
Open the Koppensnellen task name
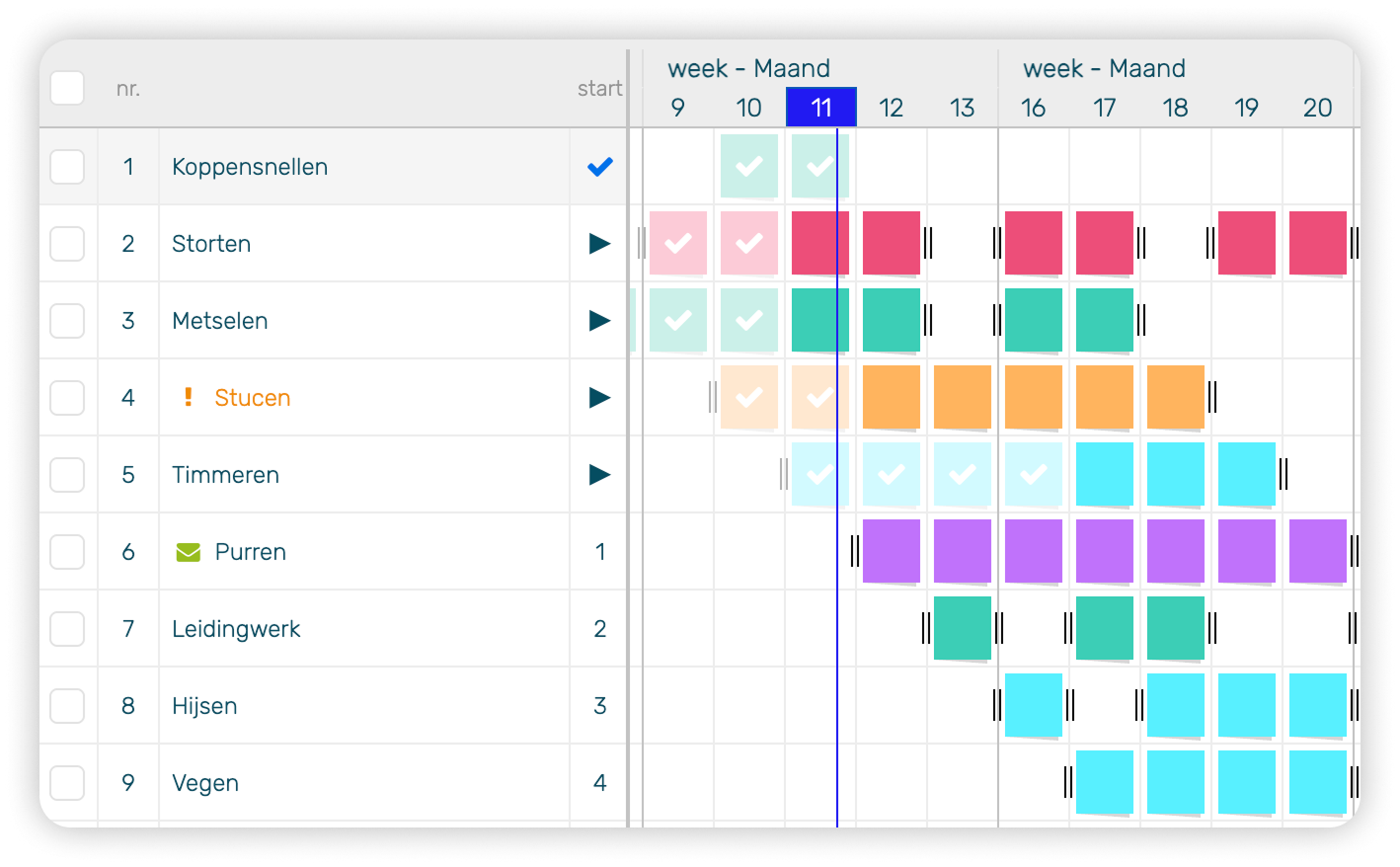pos(250,167)
